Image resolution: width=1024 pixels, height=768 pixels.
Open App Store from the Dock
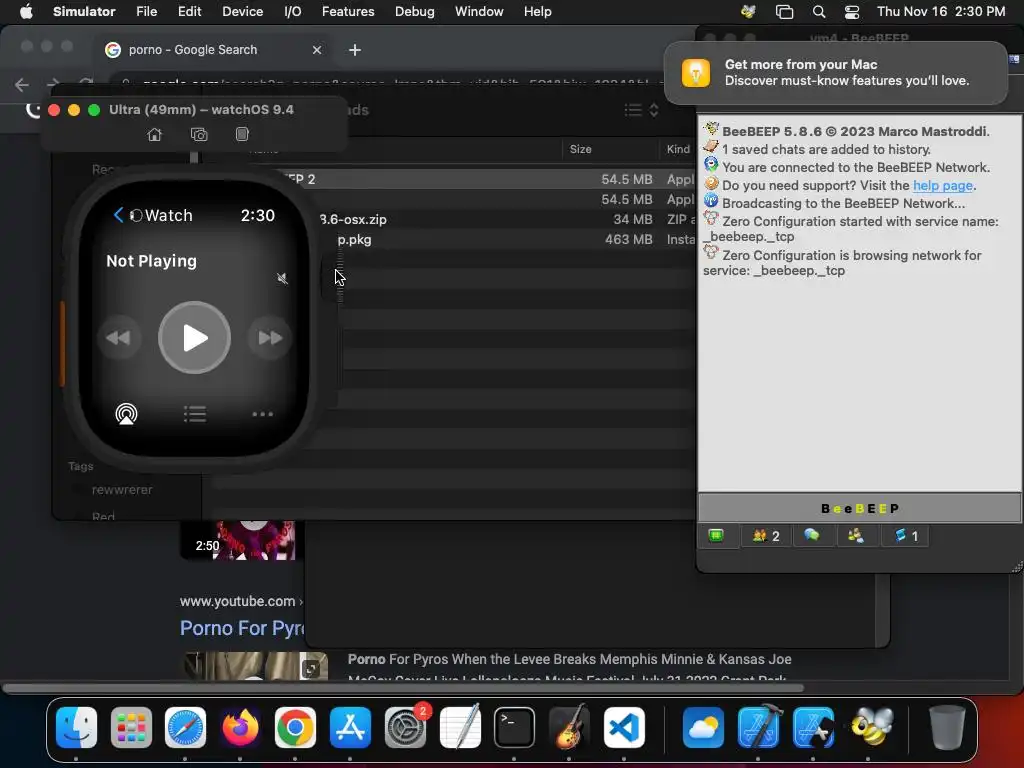(350, 728)
